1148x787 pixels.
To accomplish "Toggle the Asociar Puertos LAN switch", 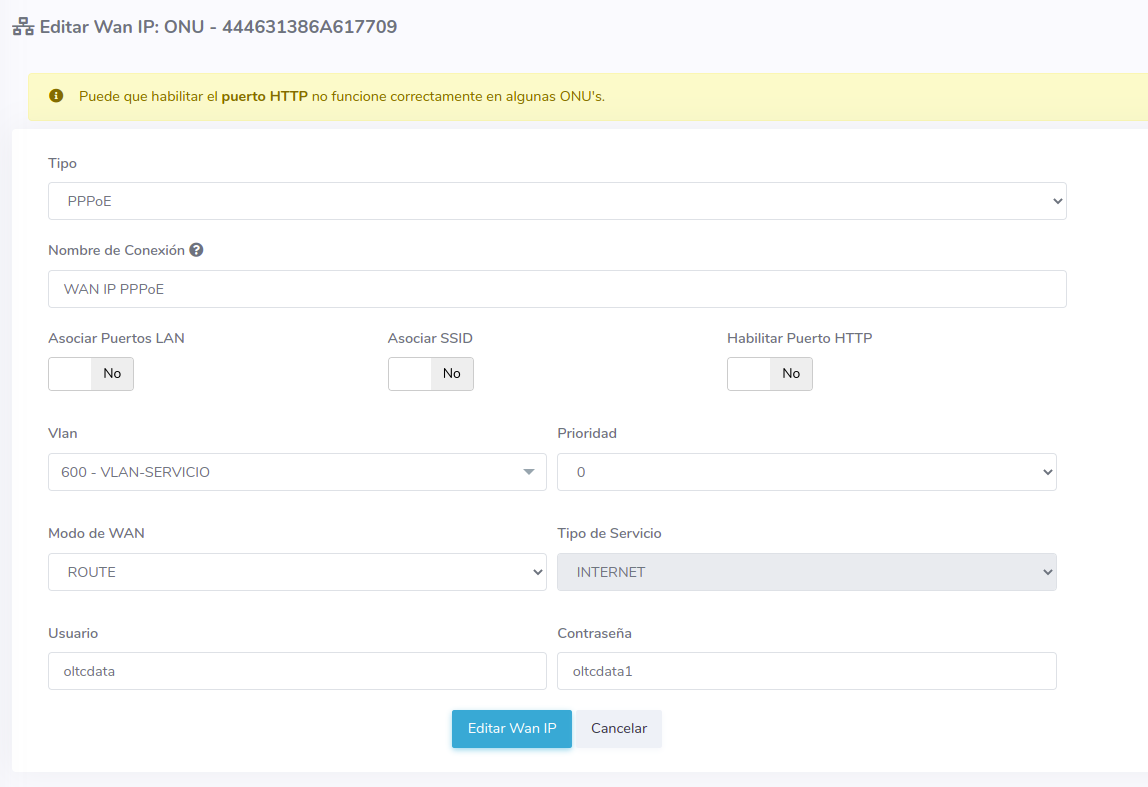I will [91, 373].
